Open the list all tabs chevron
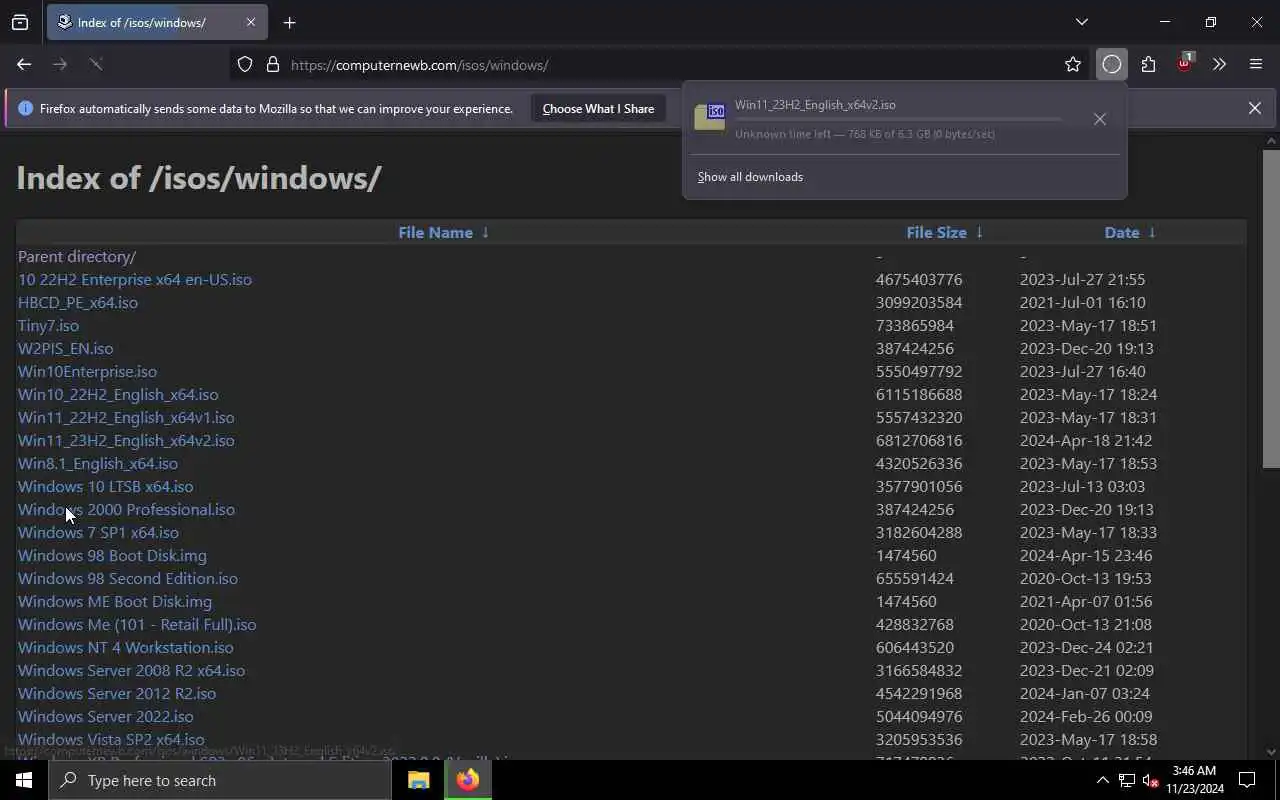Image resolution: width=1280 pixels, height=800 pixels. 1081,22
